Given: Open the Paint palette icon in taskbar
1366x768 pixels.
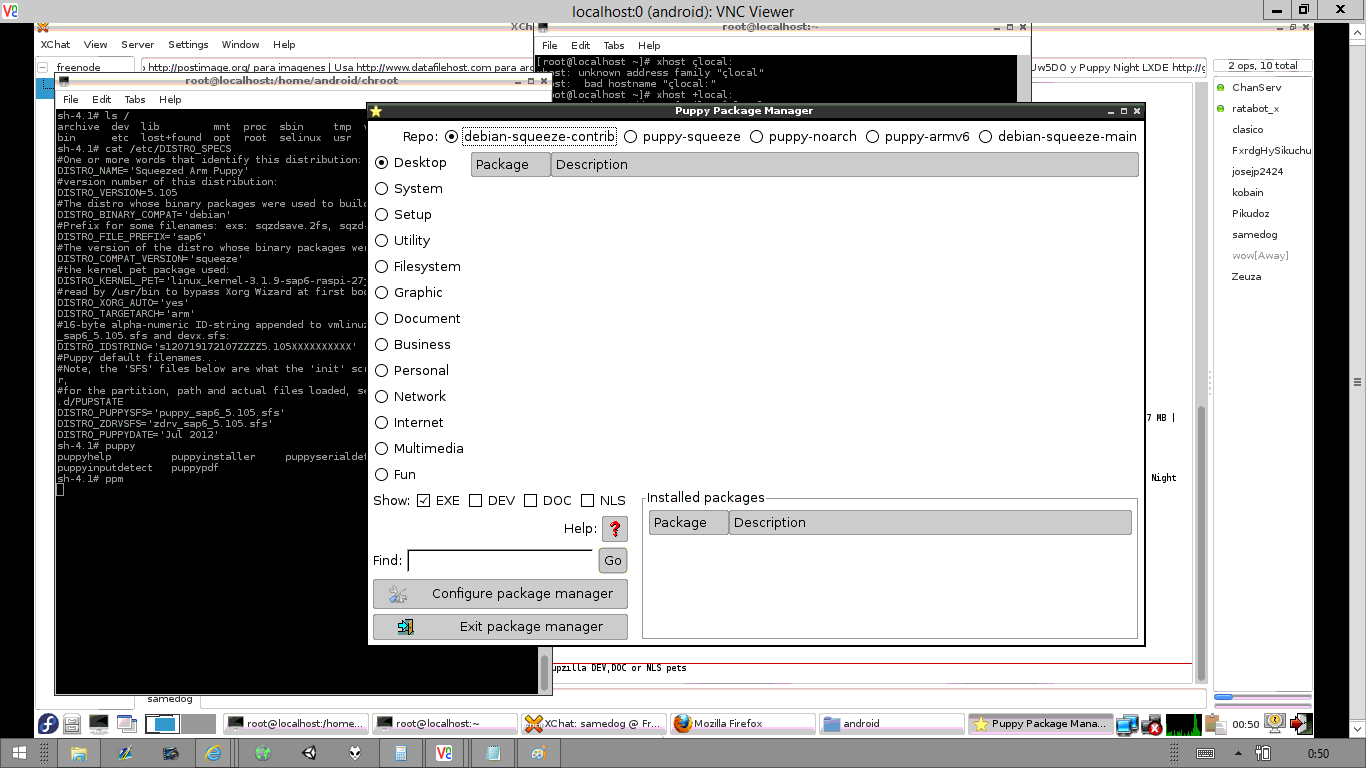Looking at the screenshot, I should pyautogui.click(x=539, y=753).
